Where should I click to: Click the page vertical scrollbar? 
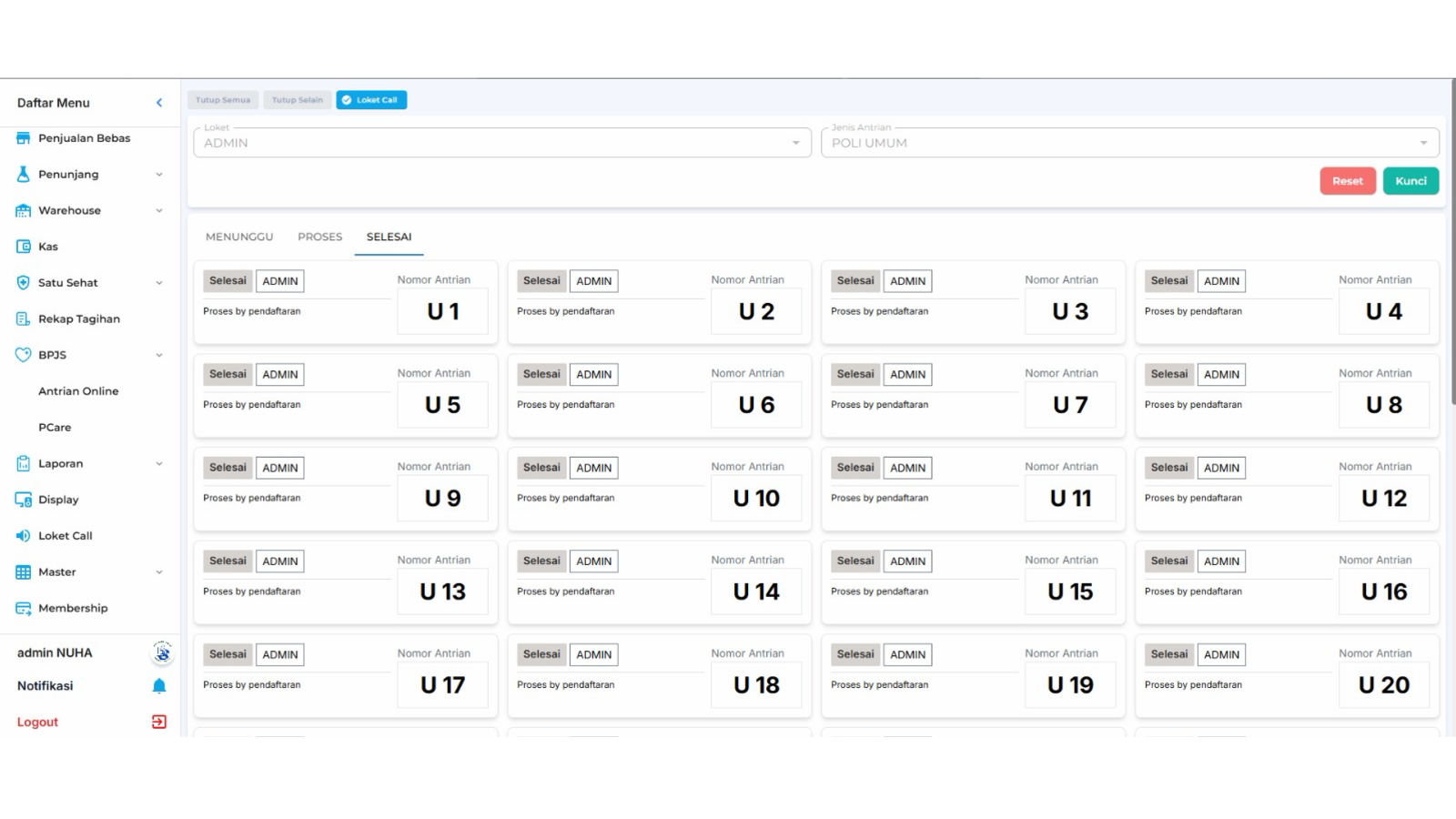pyautogui.click(x=1452, y=241)
